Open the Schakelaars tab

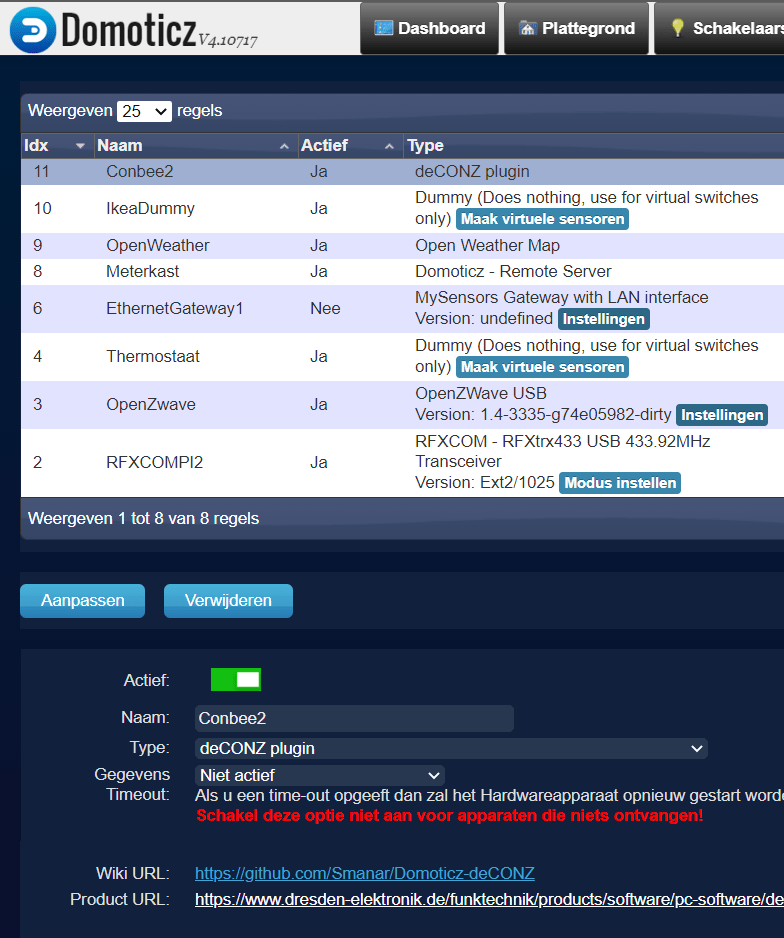(719, 28)
